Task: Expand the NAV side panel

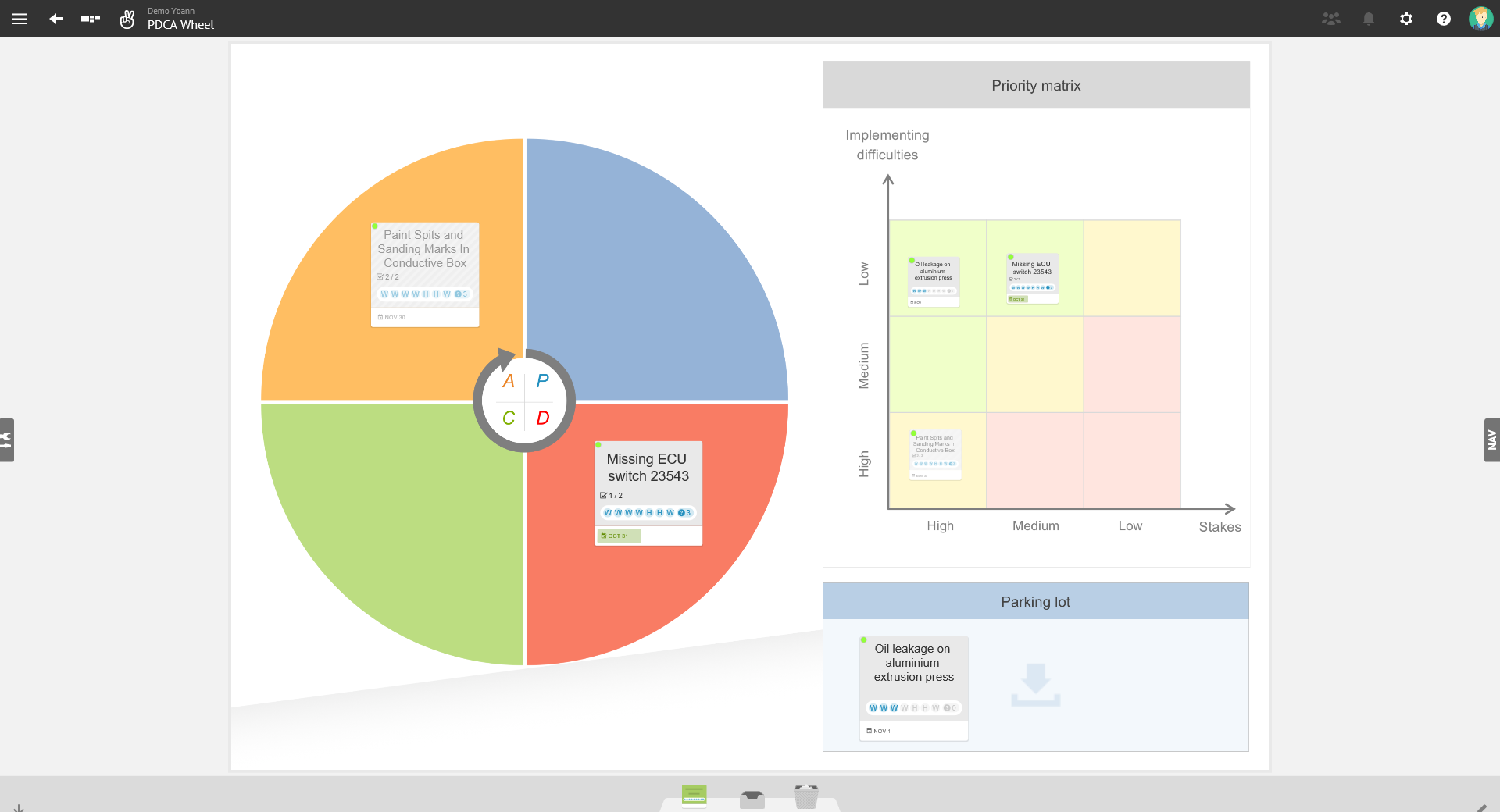Action: point(1491,440)
